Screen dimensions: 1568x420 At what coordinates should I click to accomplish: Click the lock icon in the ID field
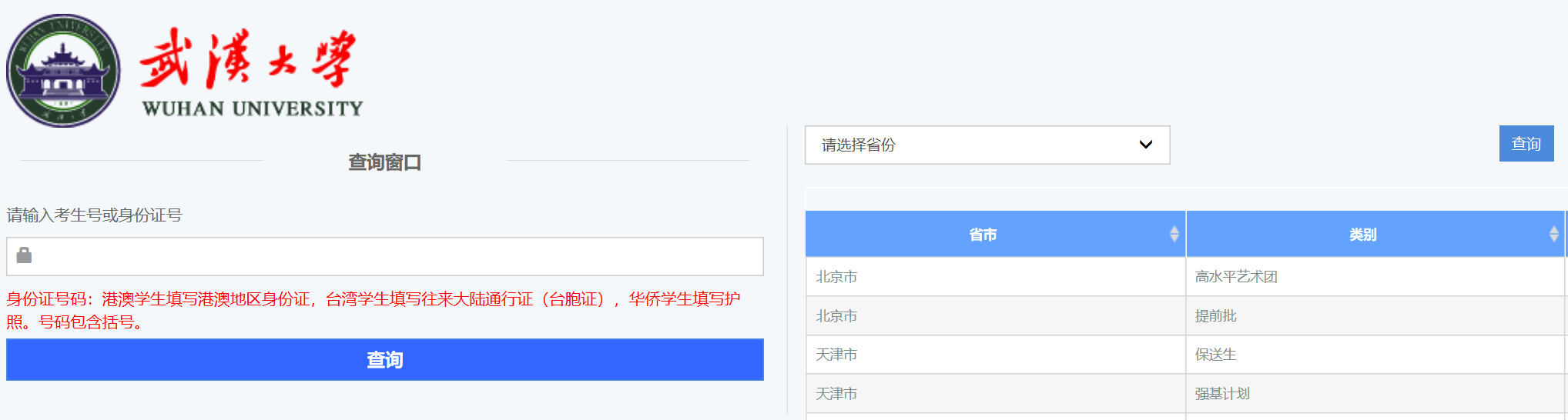click(25, 255)
